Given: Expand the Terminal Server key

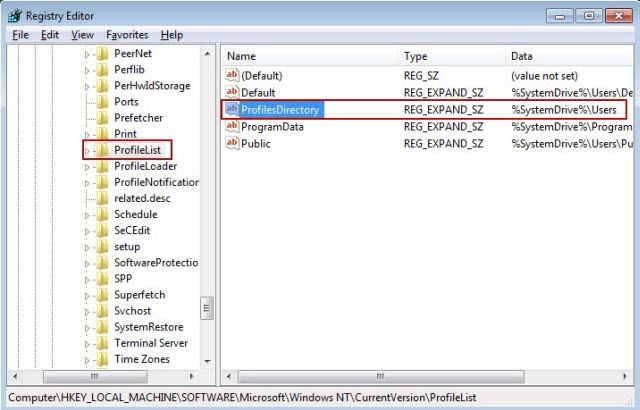Looking at the screenshot, I should point(87,344).
